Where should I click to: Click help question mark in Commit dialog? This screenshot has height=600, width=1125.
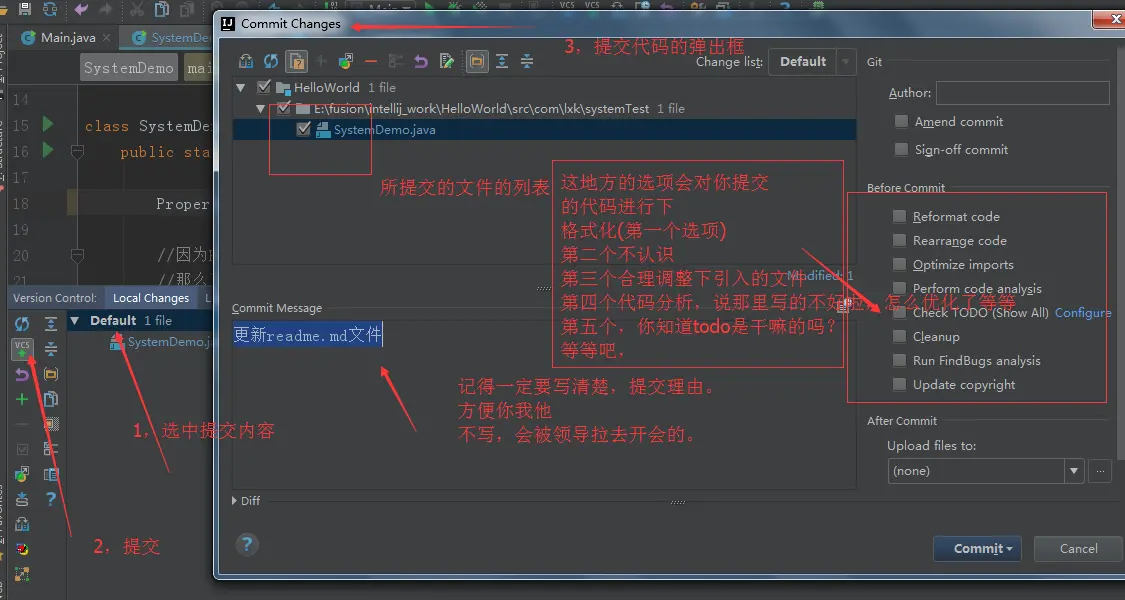click(247, 544)
